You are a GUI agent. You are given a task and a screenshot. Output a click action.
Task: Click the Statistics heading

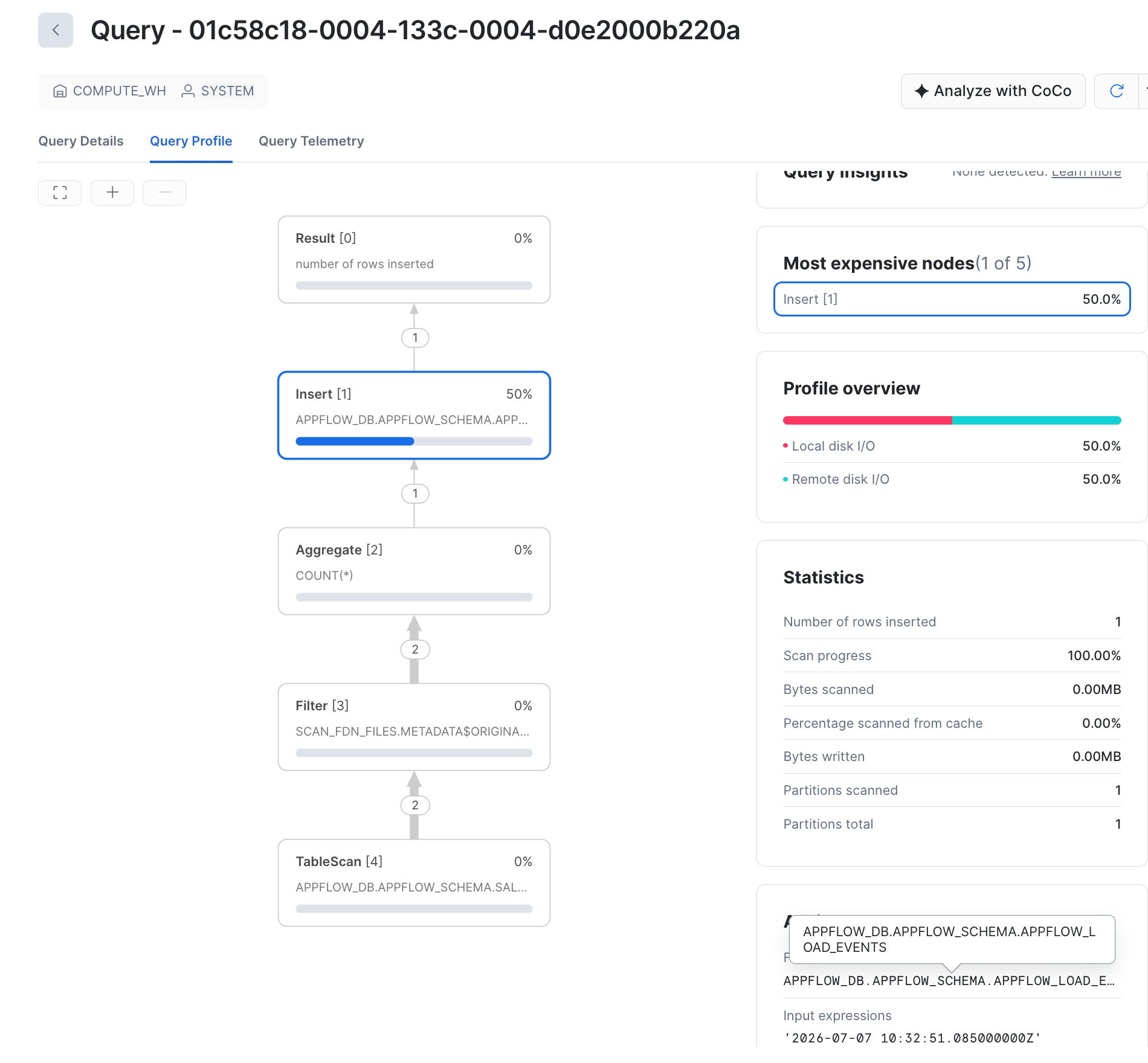(x=824, y=577)
